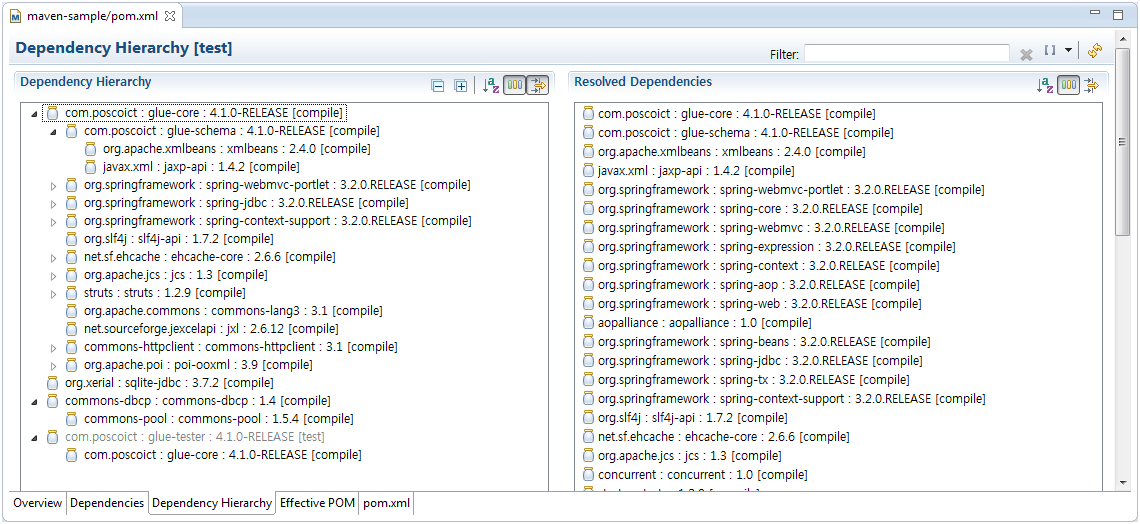The height and width of the screenshot is (524, 1140).
Task: Open the pom.xml source tab
Action: tap(387, 503)
